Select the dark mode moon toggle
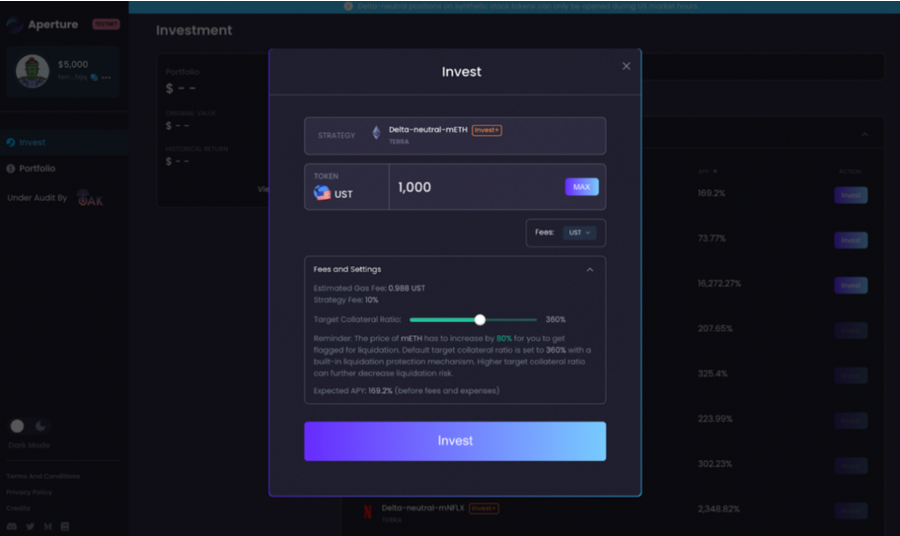Screen dimensions: 900x536 pyautogui.click(x=41, y=426)
